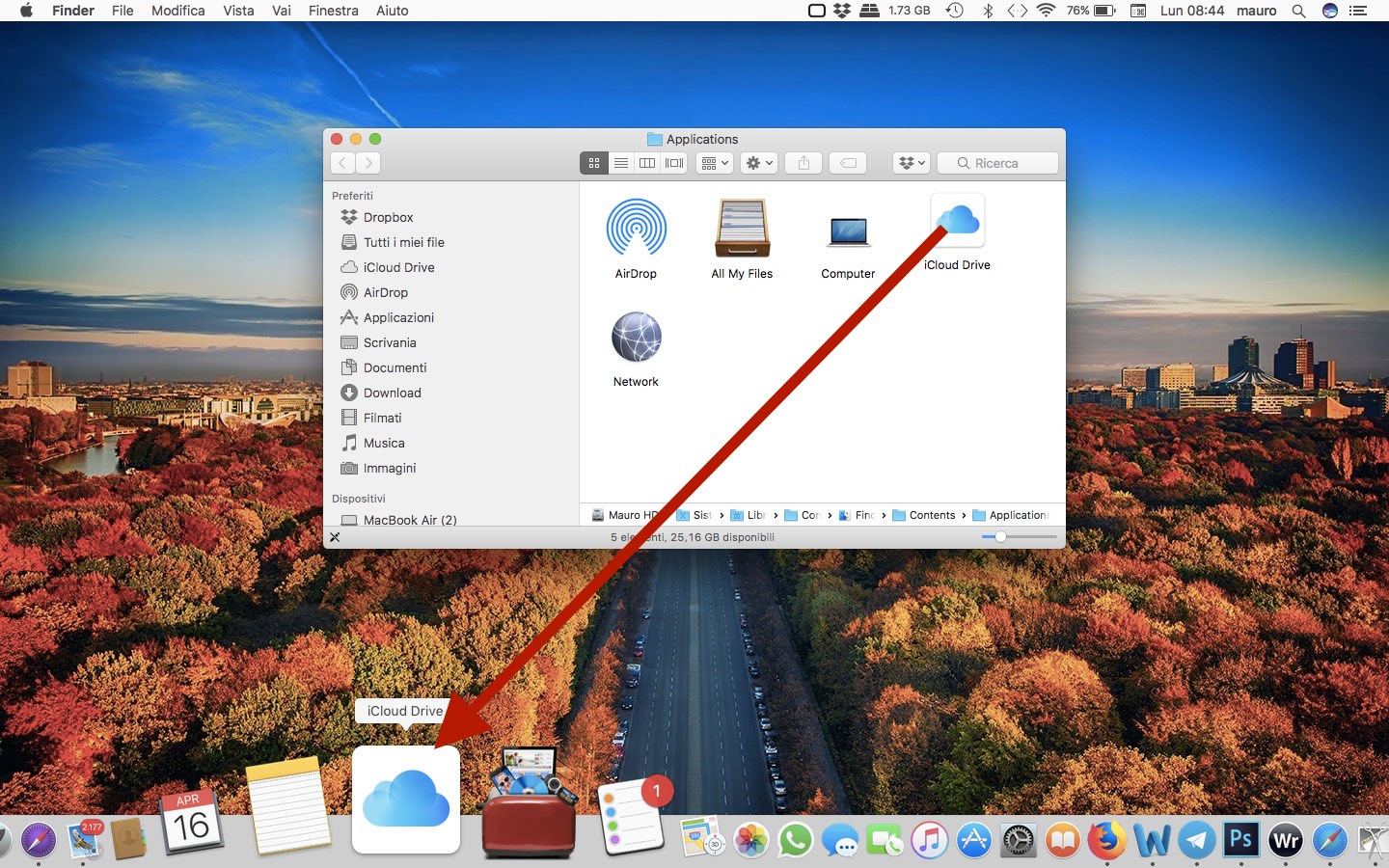The width and height of the screenshot is (1389, 868).
Task: Go forward in Finder navigation
Action: point(368,163)
